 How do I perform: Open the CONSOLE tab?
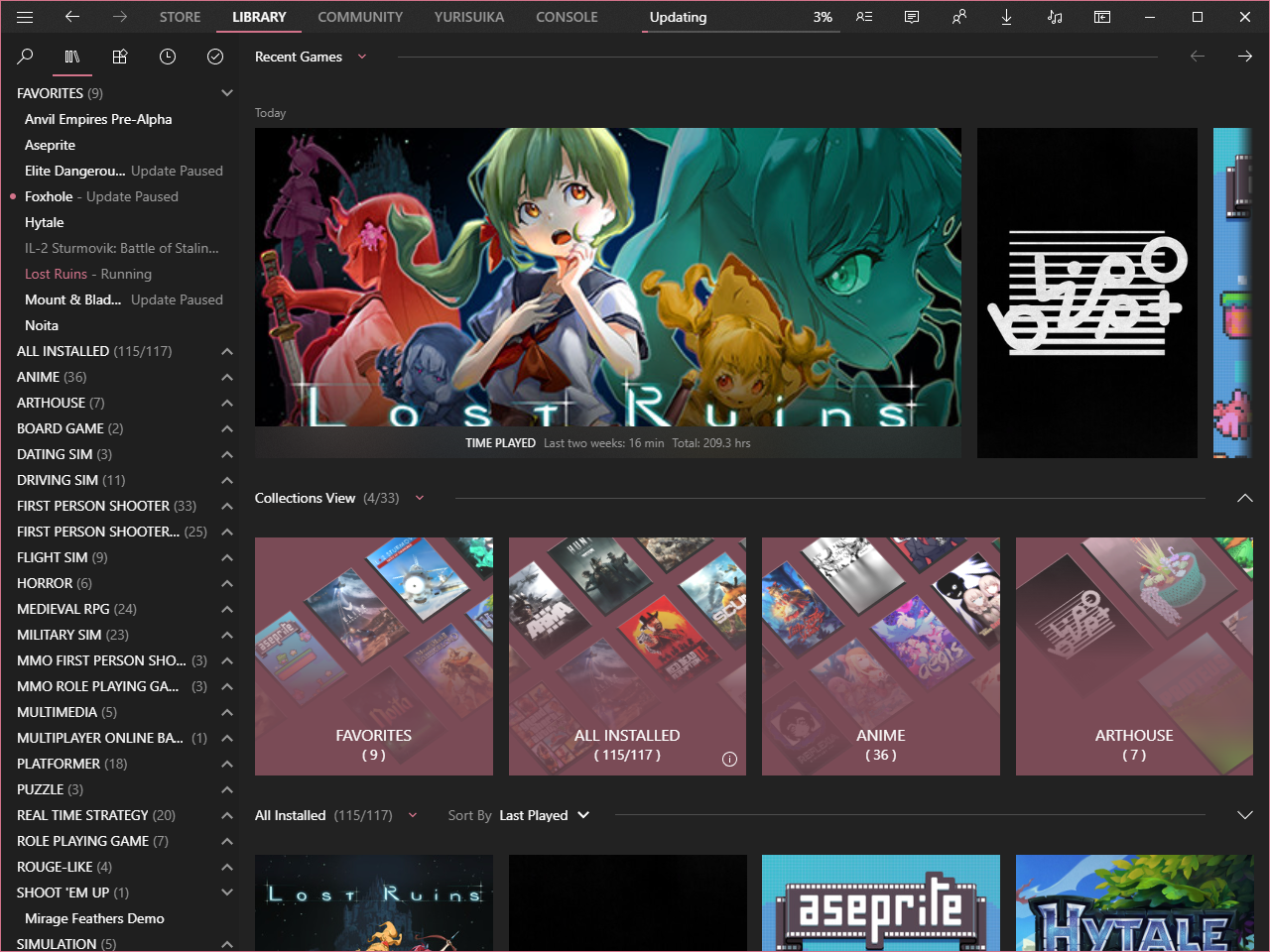567,17
